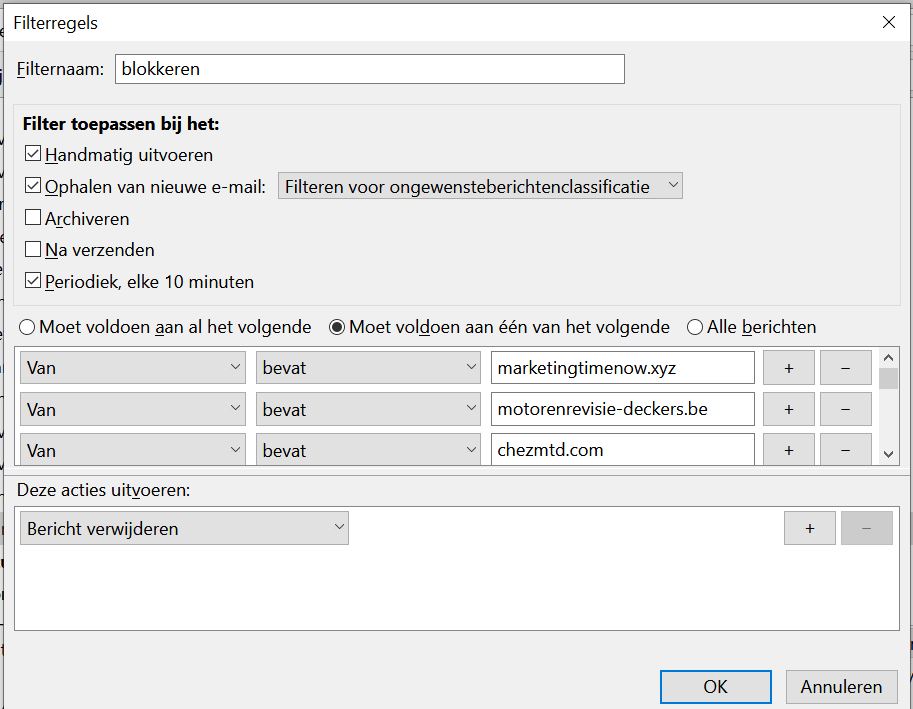913x709 pixels.
Task: Open the ongewensteberichtenclassificatie dropdown
Action: (478, 186)
